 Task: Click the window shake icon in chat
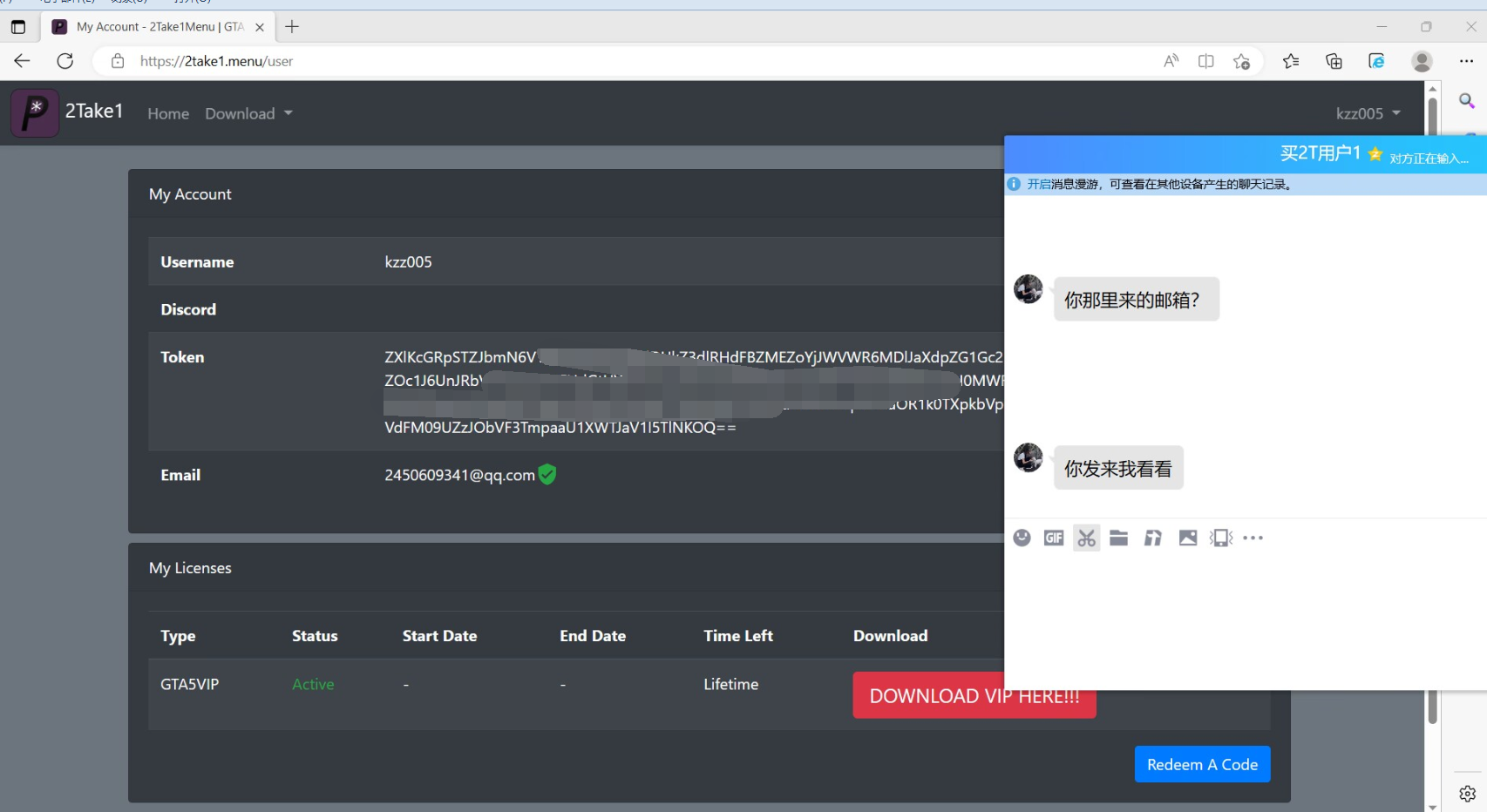pyautogui.click(x=1221, y=538)
